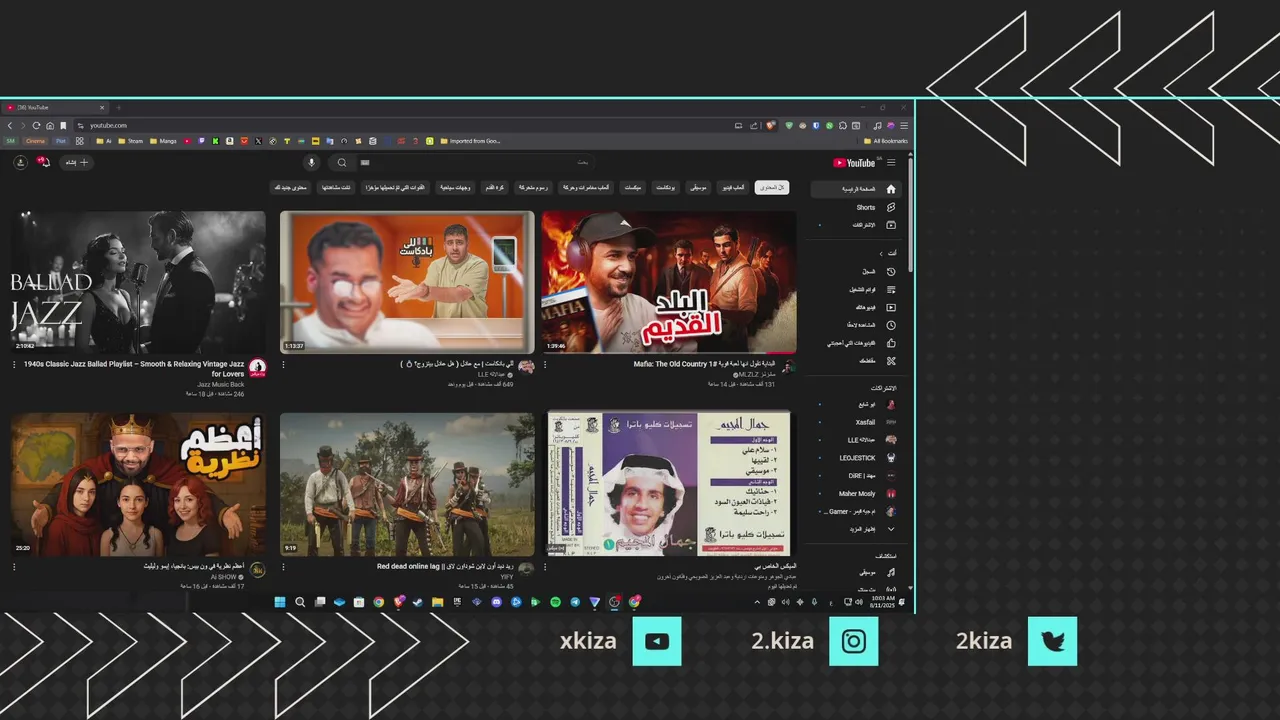Open Spotify from the taskbar
Screen dimensions: 1280x720
pyautogui.click(x=555, y=602)
